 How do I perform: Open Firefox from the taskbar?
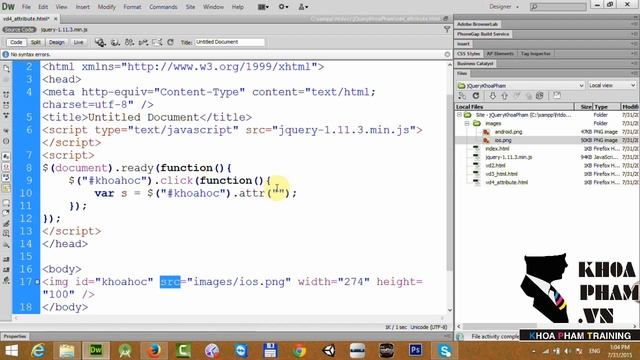click(x=153, y=351)
